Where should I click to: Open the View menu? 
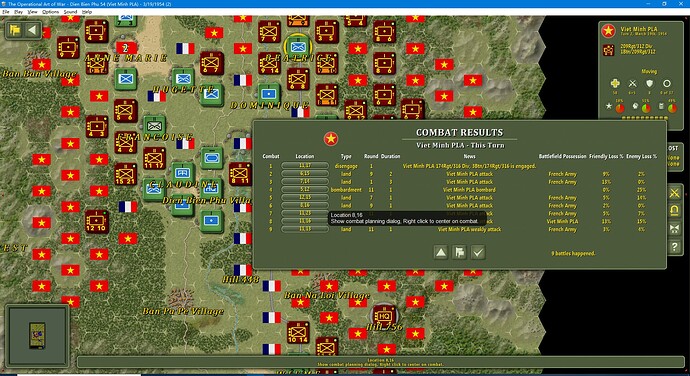click(x=33, y=12)
